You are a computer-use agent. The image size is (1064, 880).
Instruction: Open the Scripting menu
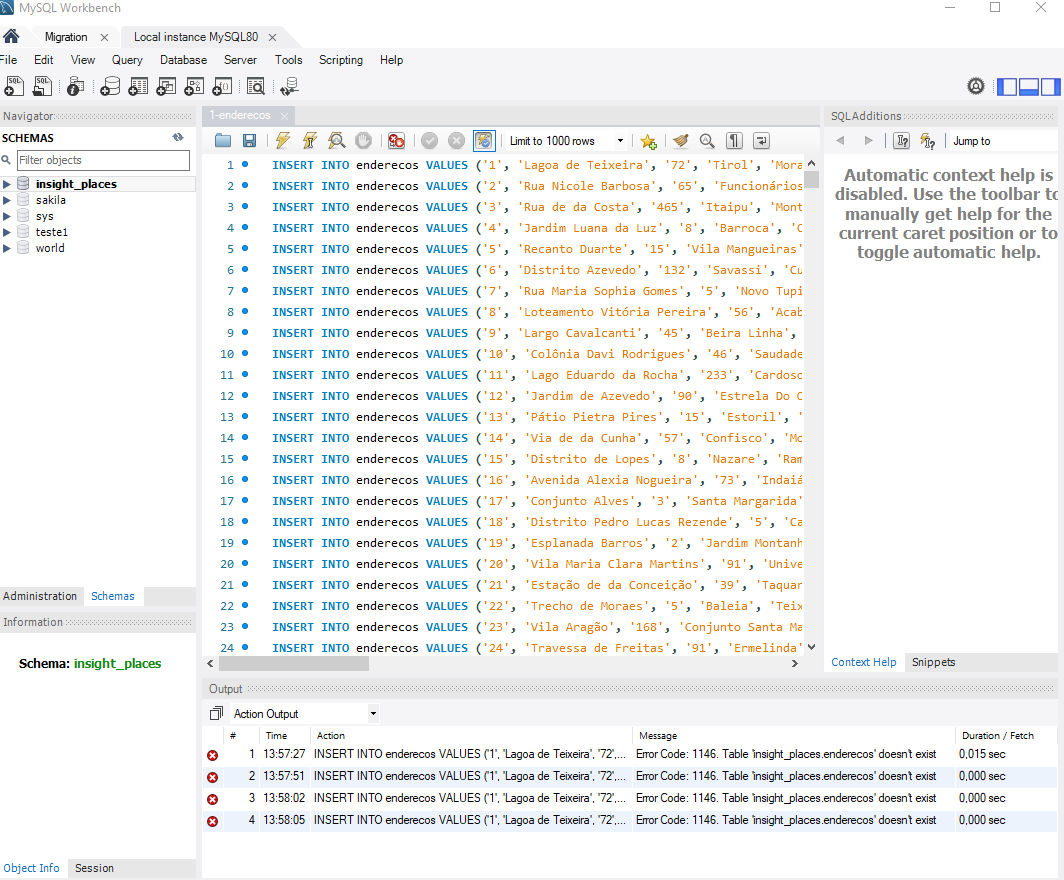(x=341, y=60)
